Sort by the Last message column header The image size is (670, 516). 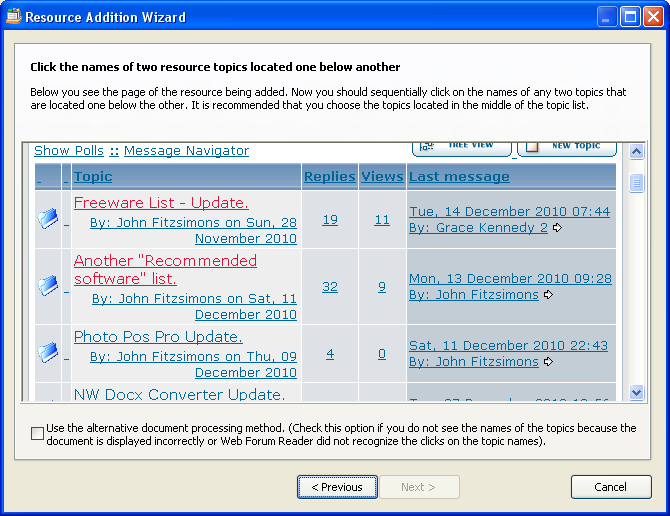coord(459,177)
